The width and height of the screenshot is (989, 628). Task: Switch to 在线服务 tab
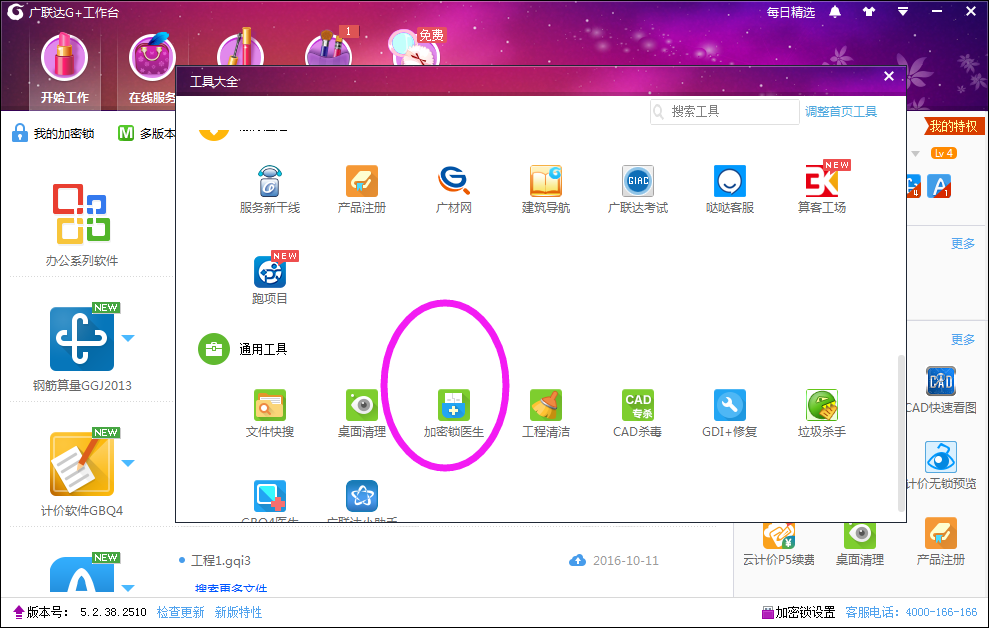[152, 69]
